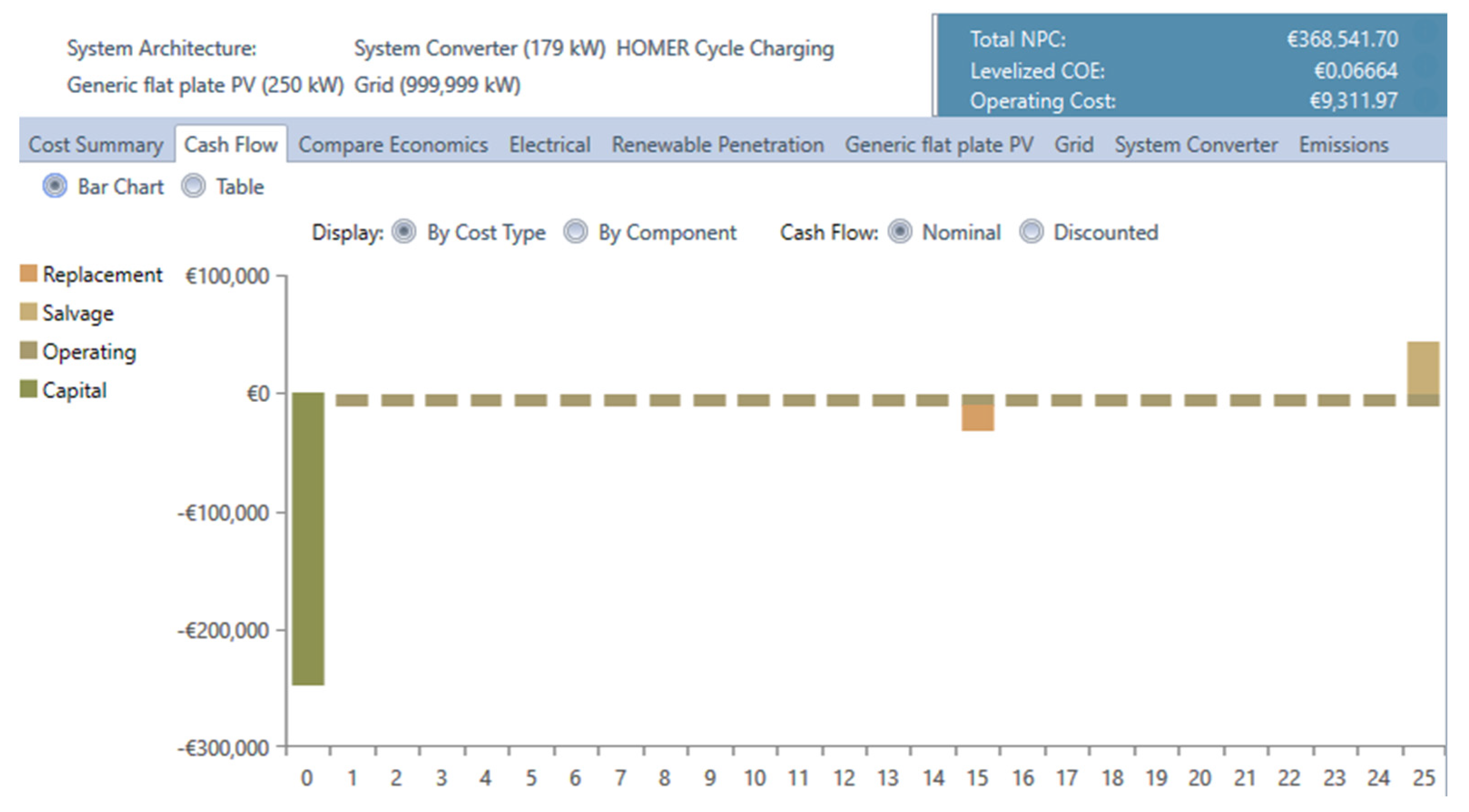View the Emissions tab
Image resolution: width=1469 pixels, height=812 pixels.
click(1344, 145)
